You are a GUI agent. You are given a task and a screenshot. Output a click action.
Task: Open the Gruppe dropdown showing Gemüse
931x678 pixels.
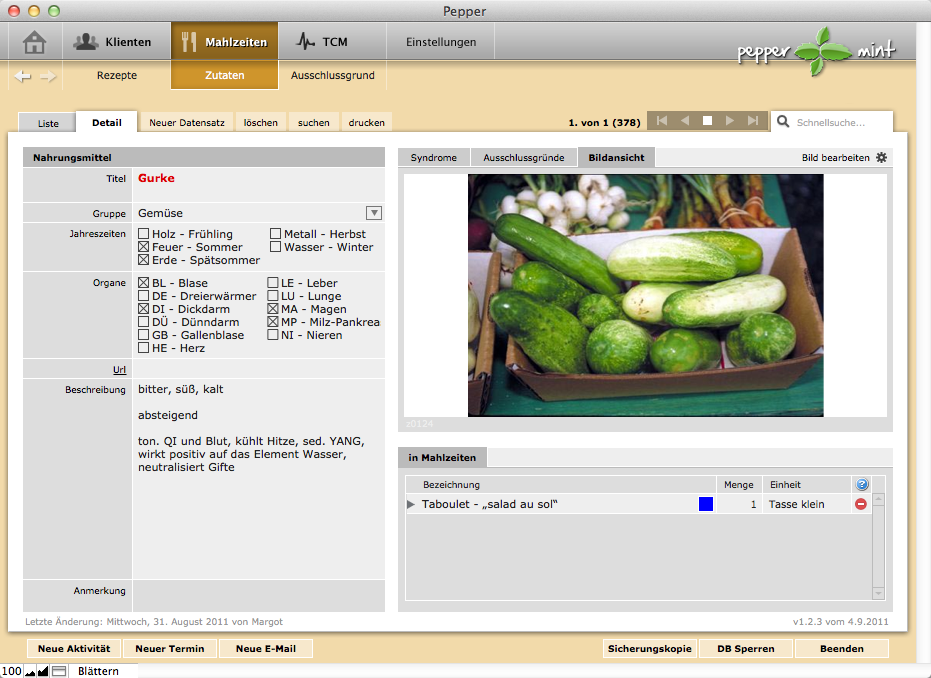[x=374, y=213]
